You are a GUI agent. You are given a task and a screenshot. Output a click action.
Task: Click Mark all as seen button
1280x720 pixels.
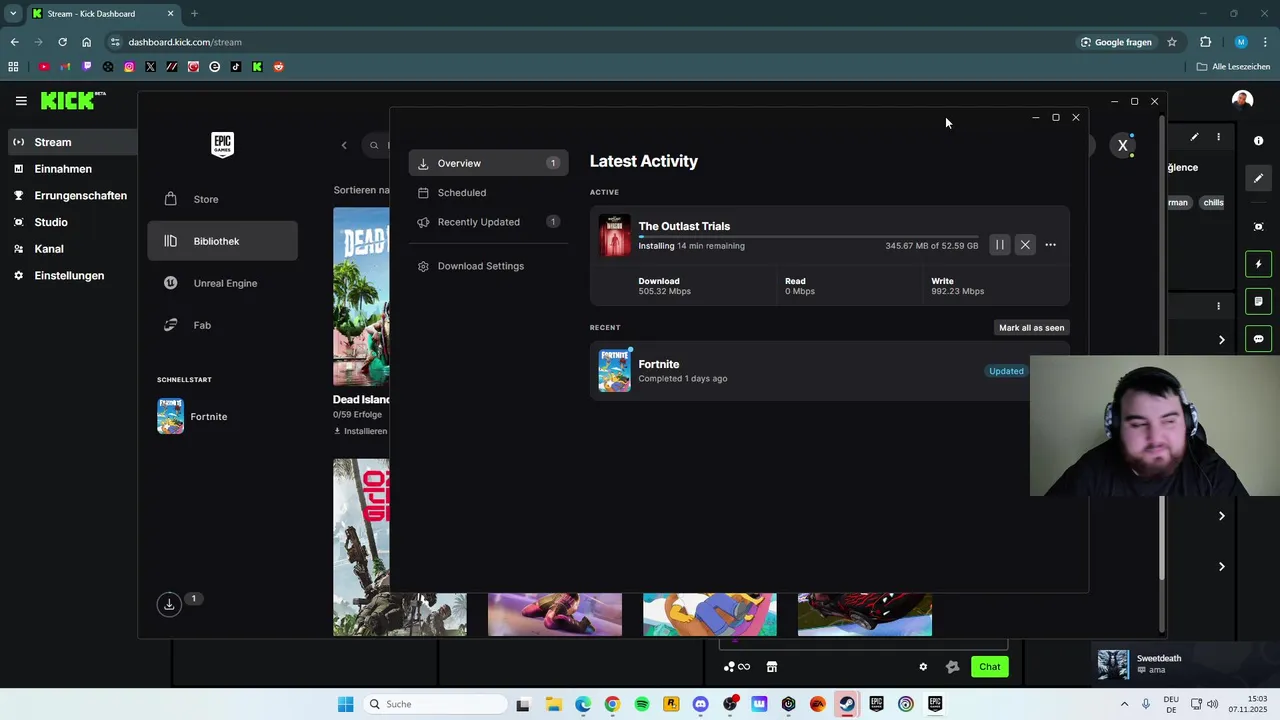1031,328
